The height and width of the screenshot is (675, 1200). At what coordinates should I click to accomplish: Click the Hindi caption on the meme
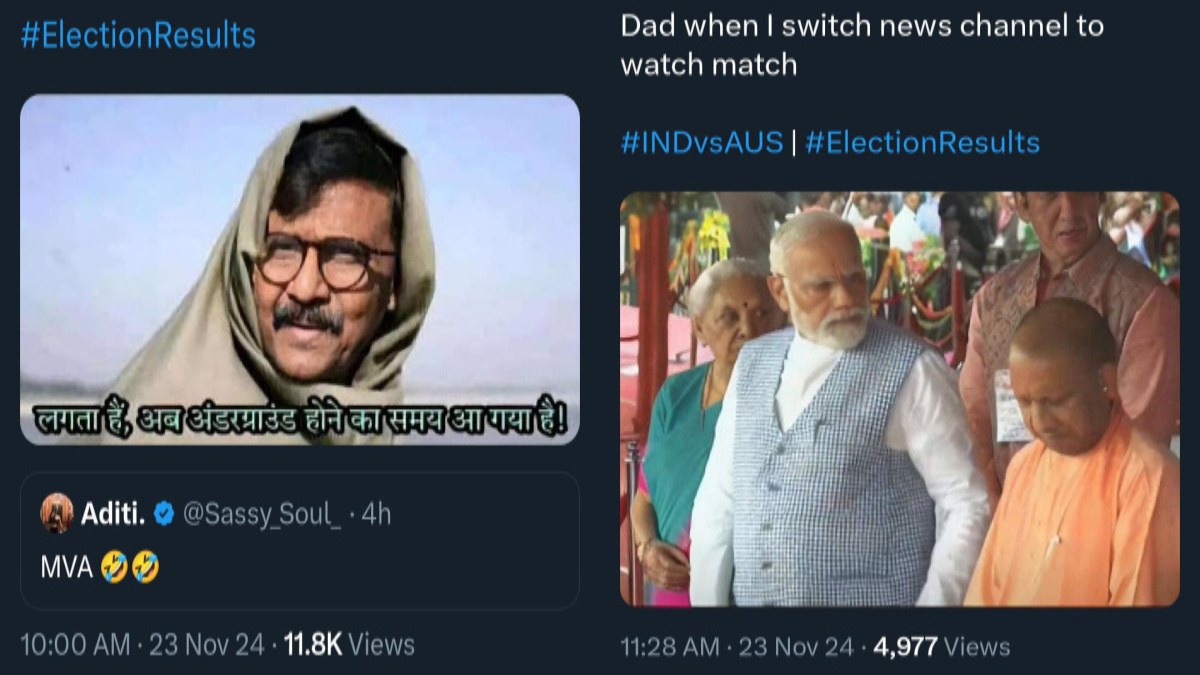pos(299,418)
